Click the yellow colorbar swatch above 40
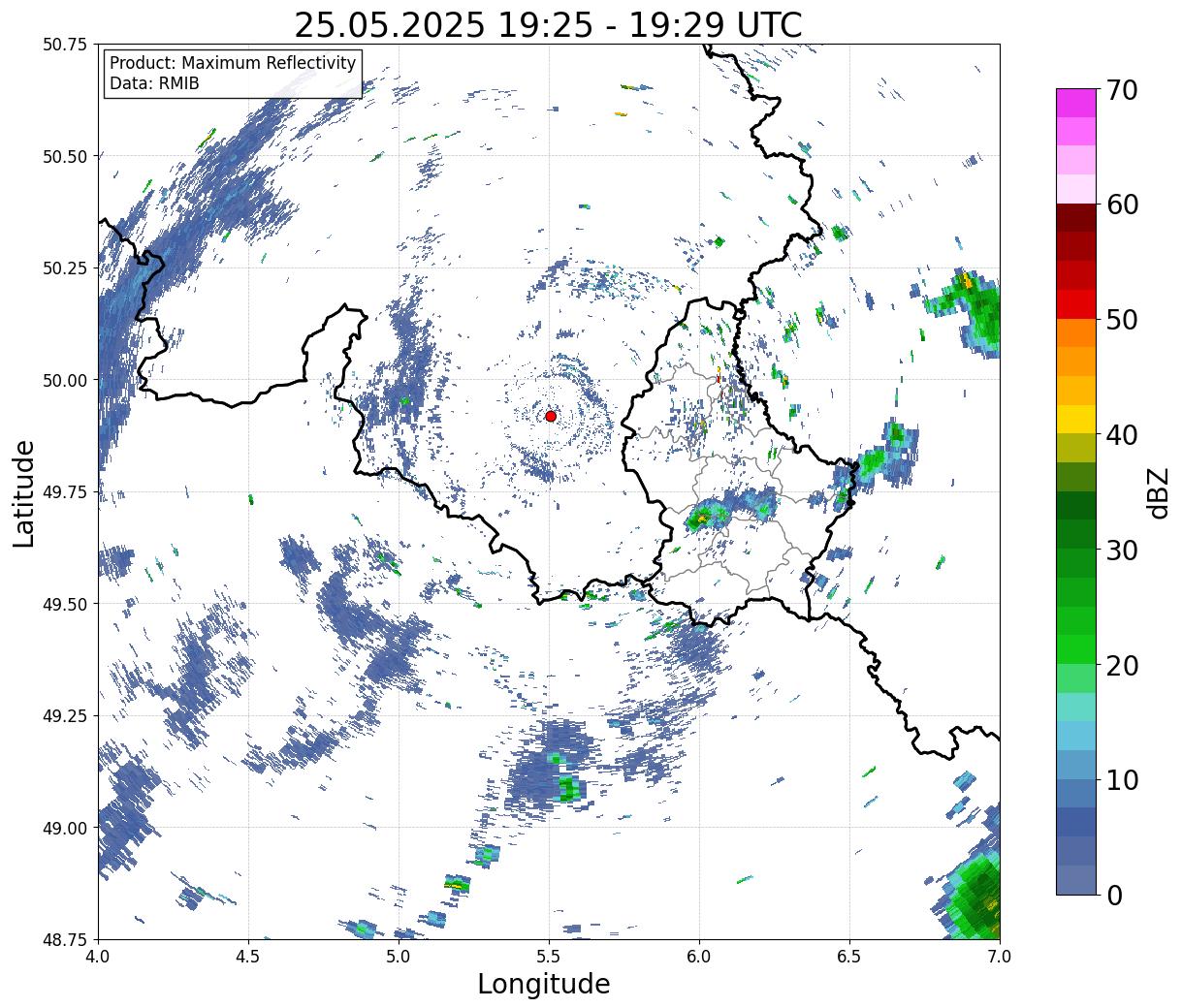Image resolution: width=1182 pixels, height=1008 pixels. coord(1076,420)
